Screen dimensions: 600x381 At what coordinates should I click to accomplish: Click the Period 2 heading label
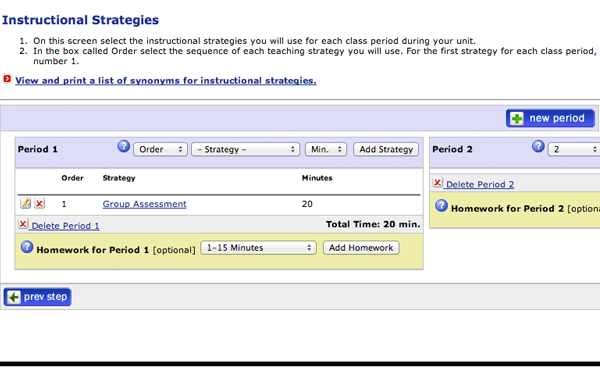452,149
